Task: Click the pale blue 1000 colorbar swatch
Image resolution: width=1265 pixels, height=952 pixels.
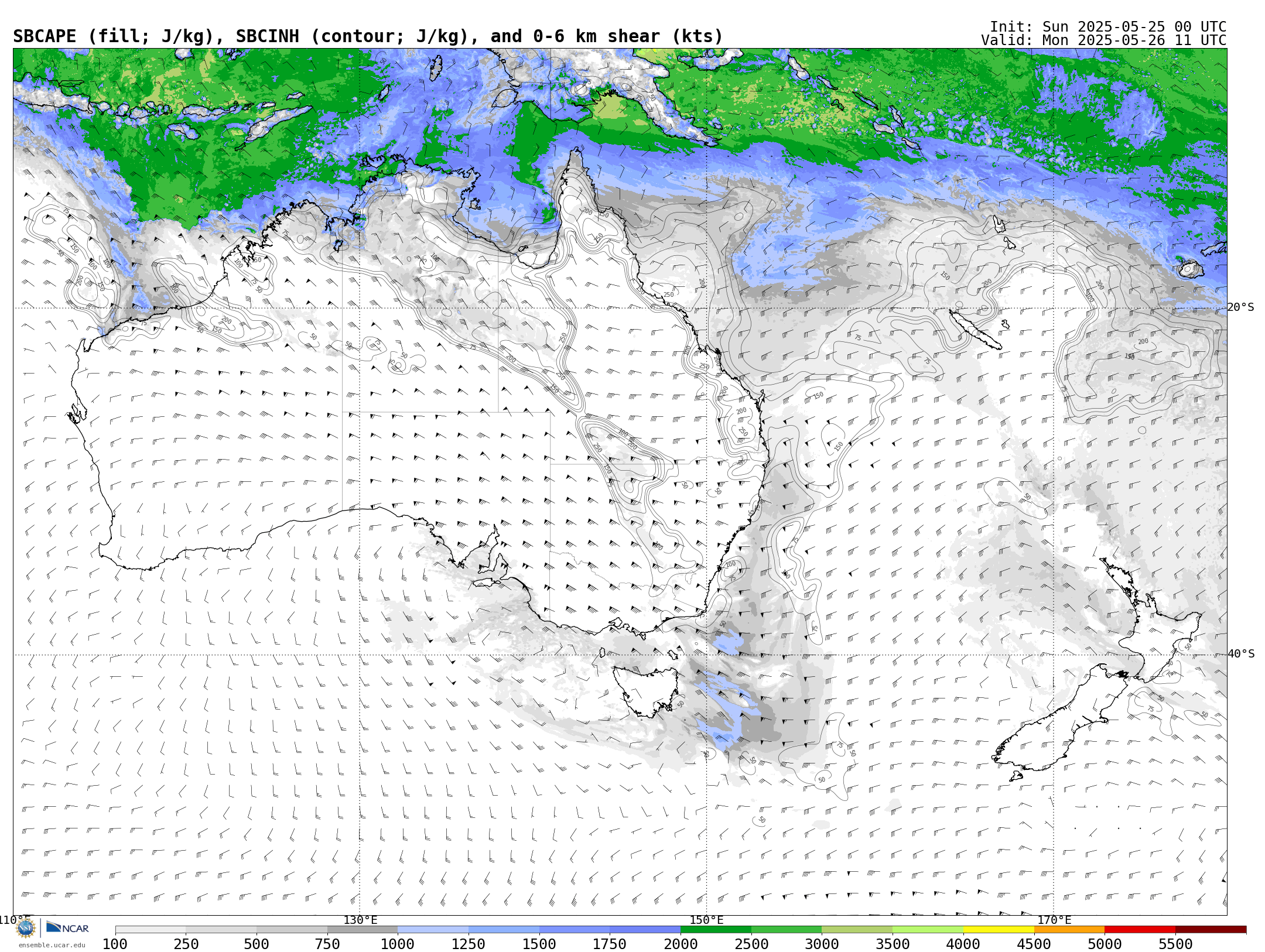Action: pyautogui.click(x=433, y=930)
